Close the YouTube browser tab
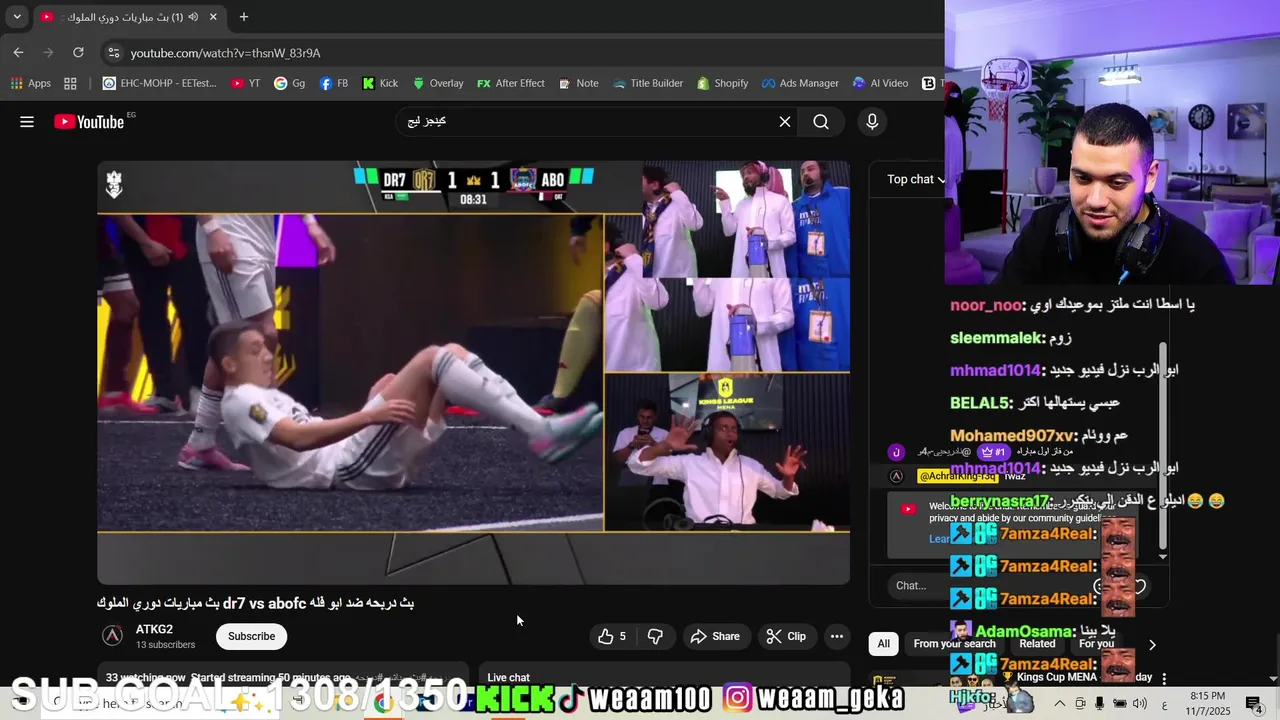 213,17
